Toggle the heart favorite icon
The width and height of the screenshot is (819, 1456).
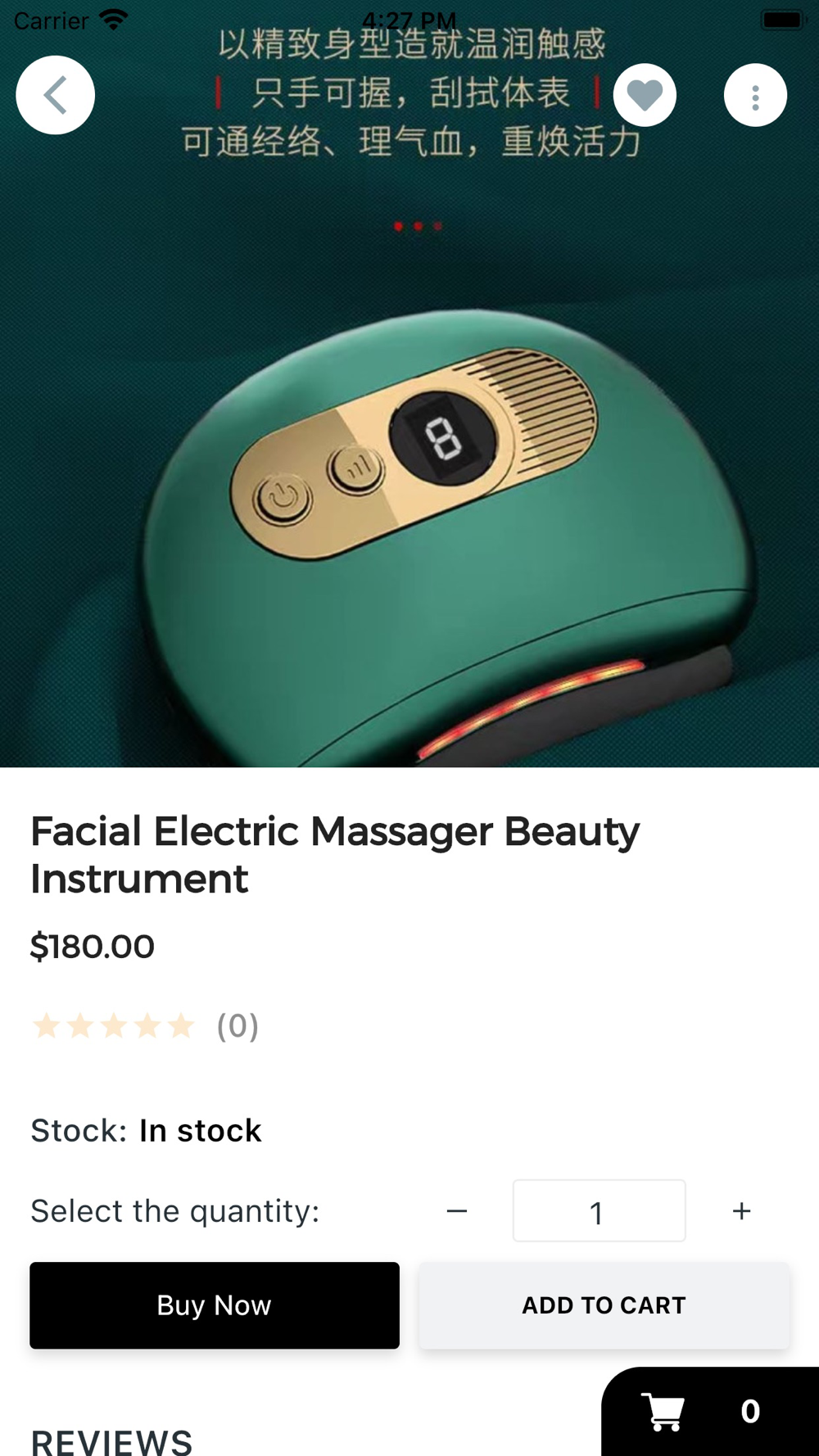point(645,95)
